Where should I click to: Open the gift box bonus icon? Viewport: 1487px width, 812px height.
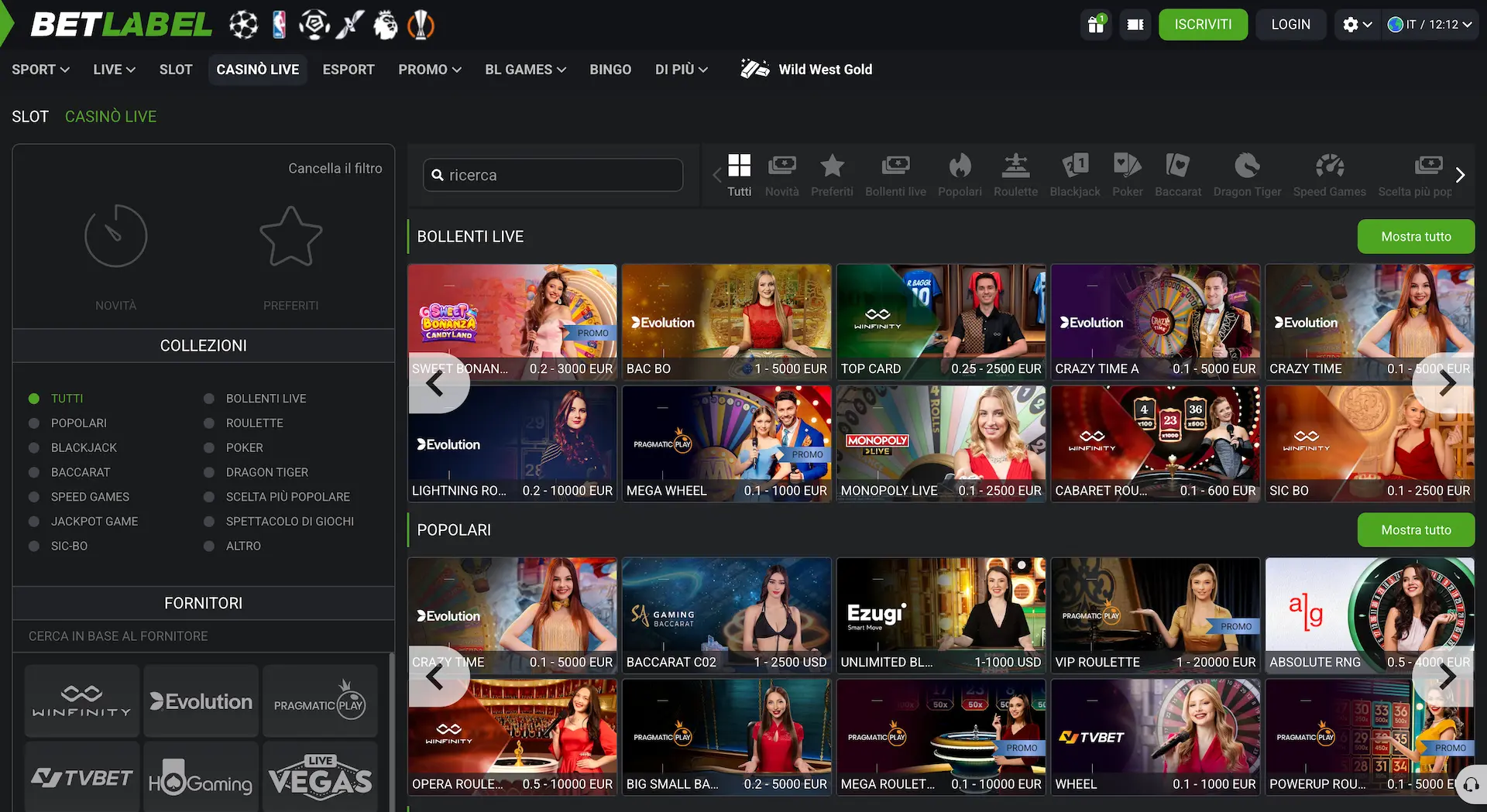point(1096,25)
